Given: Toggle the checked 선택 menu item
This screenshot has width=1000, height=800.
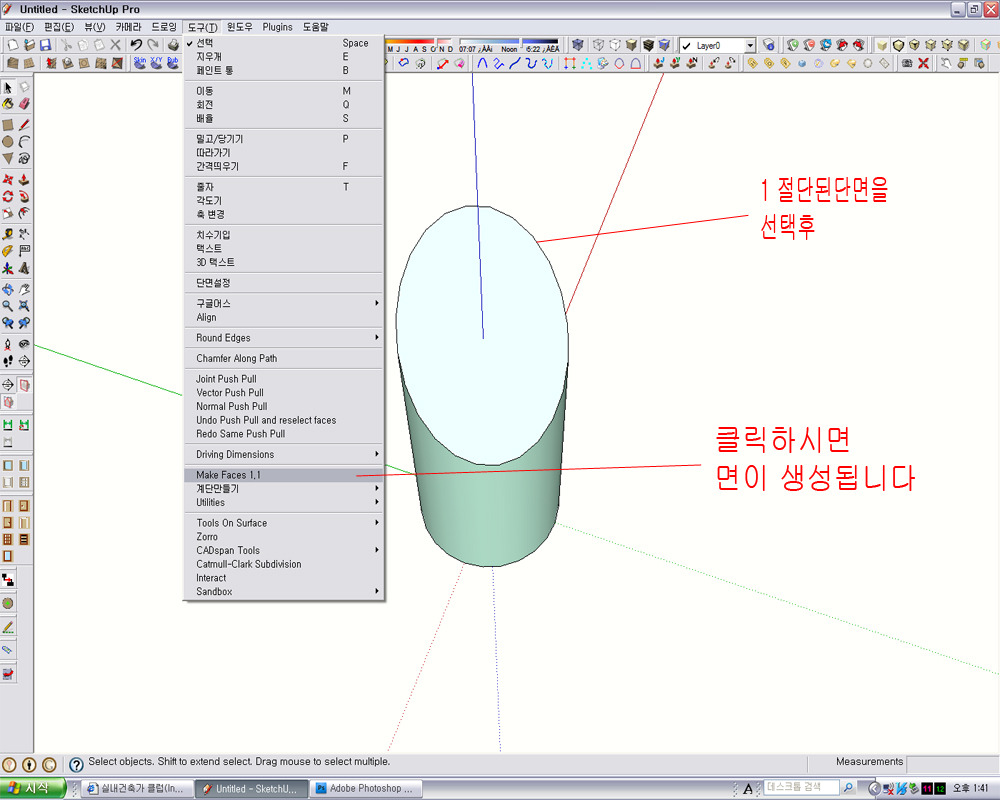Looking at the screenshot, I should [204, 43].
